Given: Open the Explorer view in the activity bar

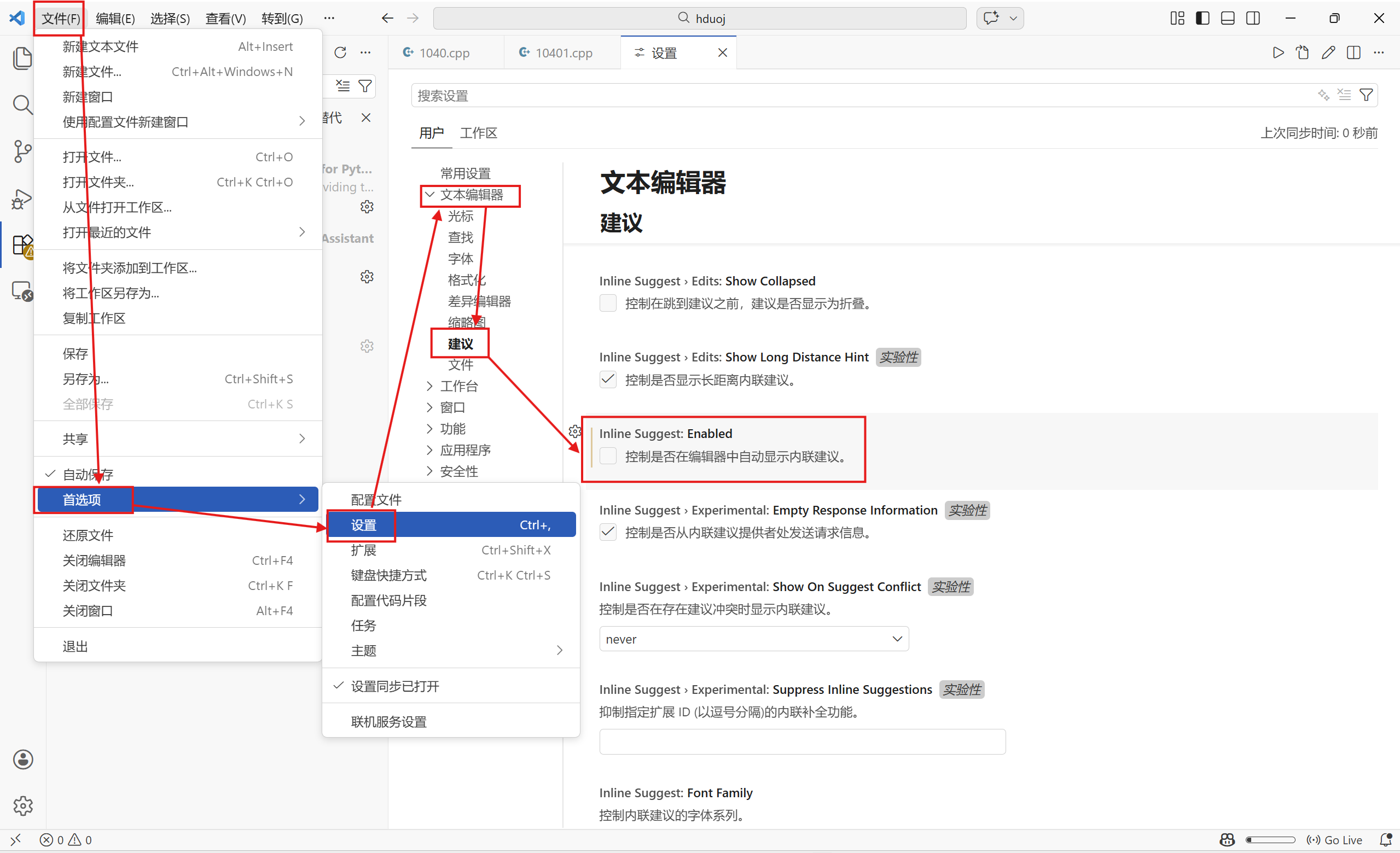Looking at the screenshot, I should 22,58.
